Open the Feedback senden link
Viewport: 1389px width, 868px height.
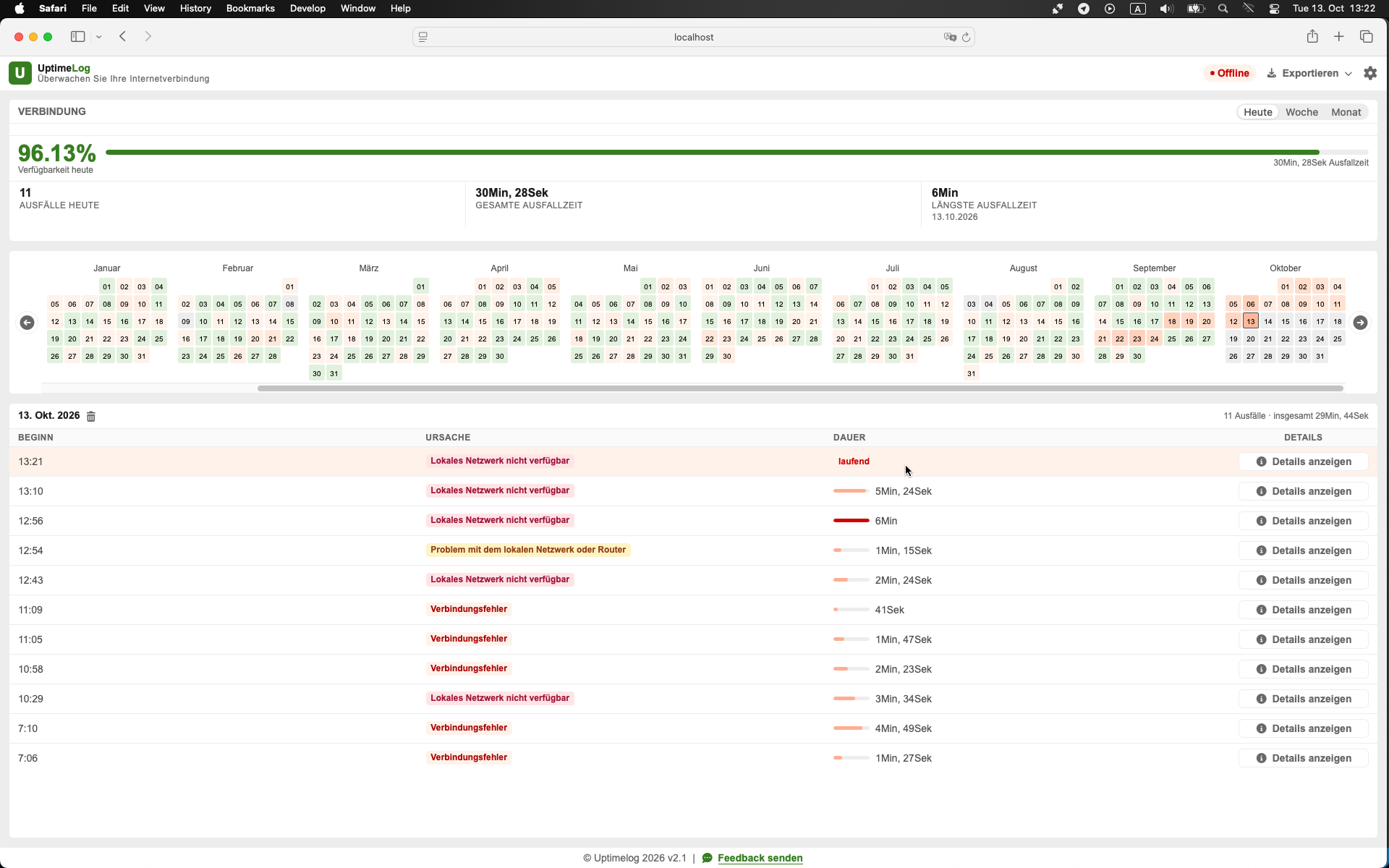tap(760, 858)
